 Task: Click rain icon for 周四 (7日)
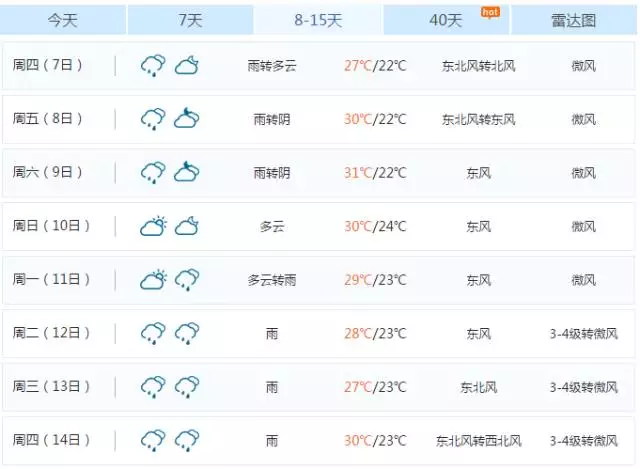click(153, 66)
